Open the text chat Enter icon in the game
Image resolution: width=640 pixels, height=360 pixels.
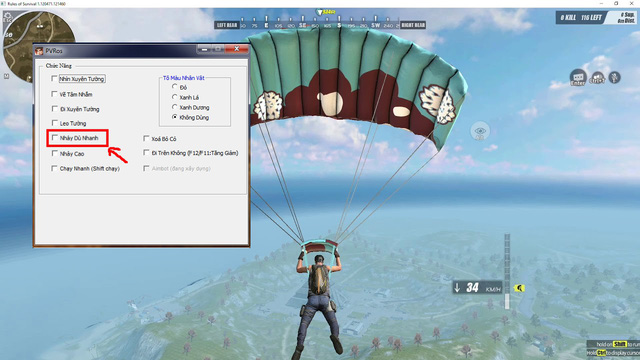pos(578,77)
